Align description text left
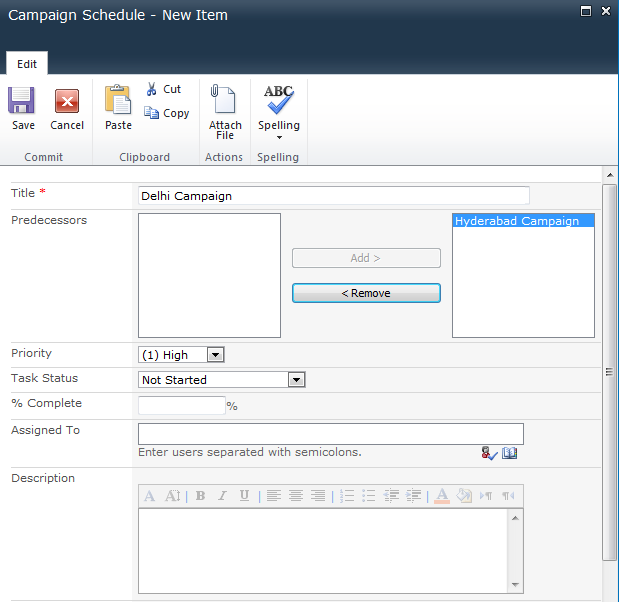The width and height of the screenshot is (619, 602). 274,496
